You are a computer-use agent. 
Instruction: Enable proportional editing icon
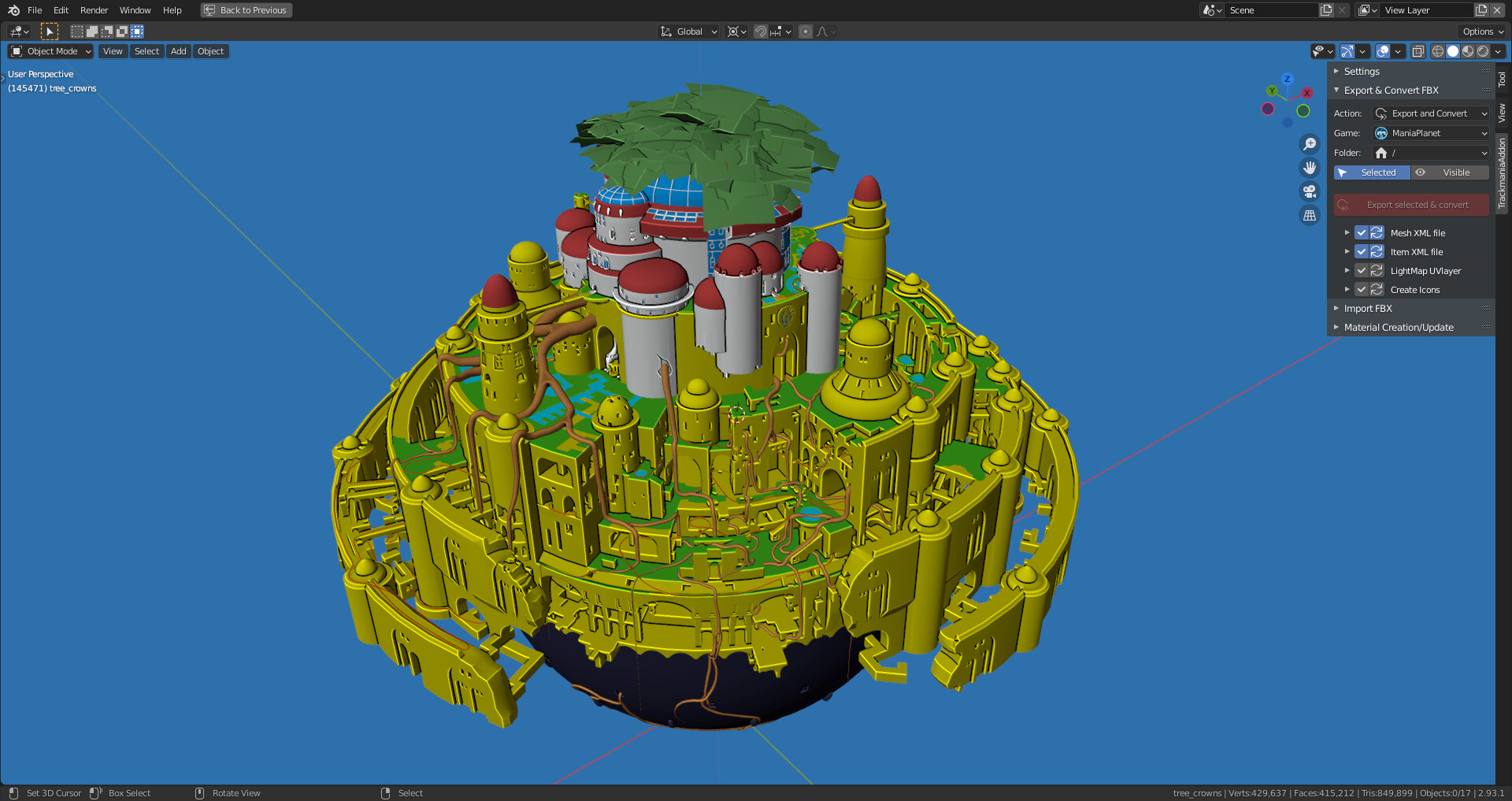(x=806, y=32)
